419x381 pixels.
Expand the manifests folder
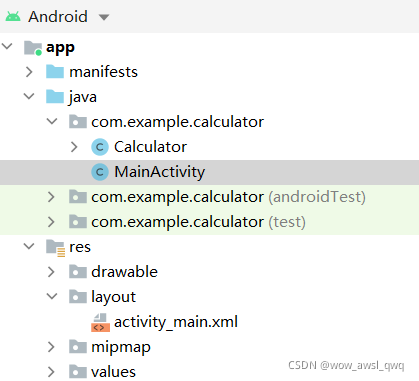[29, 72]
